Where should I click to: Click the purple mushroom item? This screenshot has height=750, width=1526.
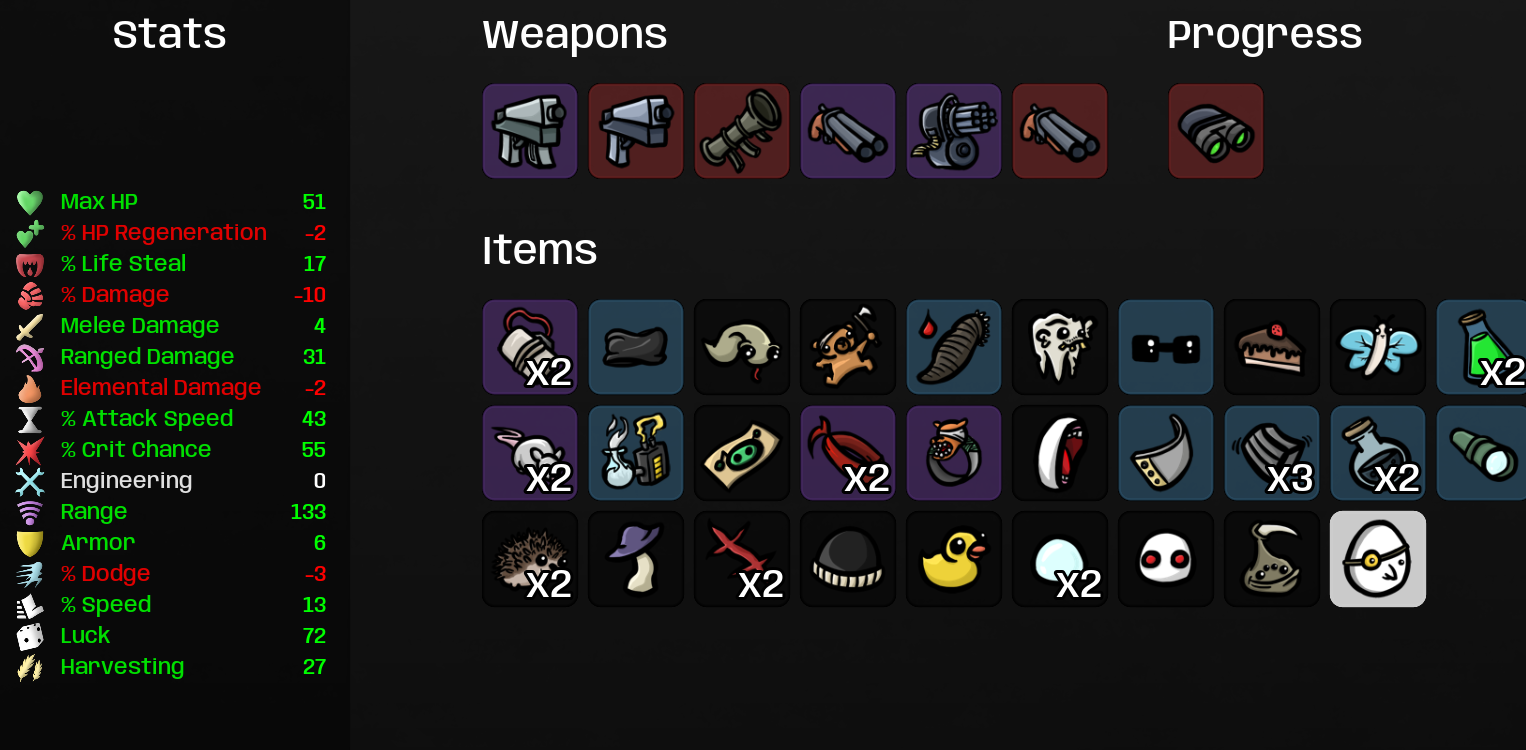(x=636, y=559)
